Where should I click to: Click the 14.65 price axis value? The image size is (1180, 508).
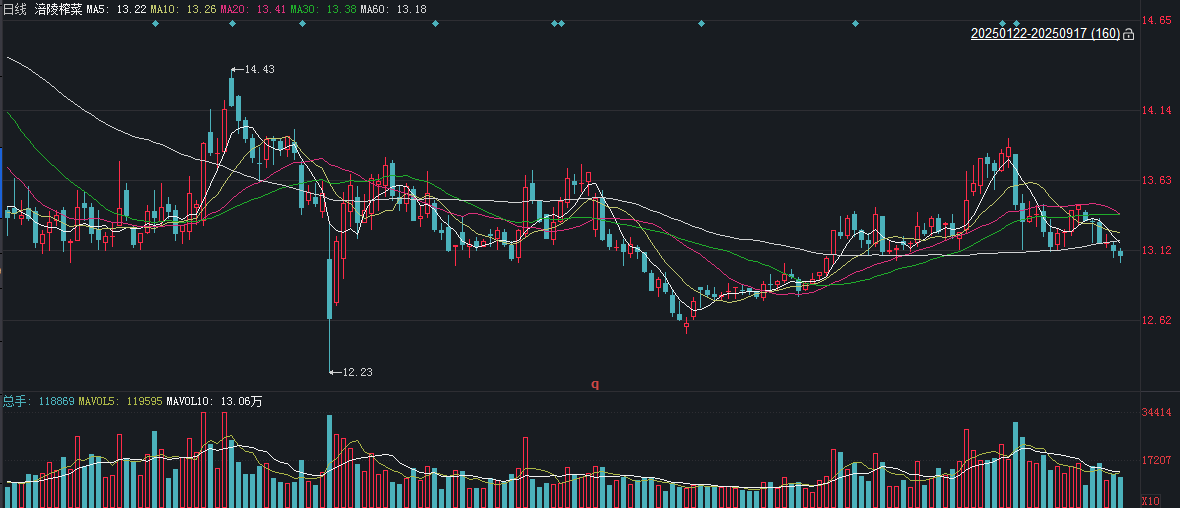1157,20
